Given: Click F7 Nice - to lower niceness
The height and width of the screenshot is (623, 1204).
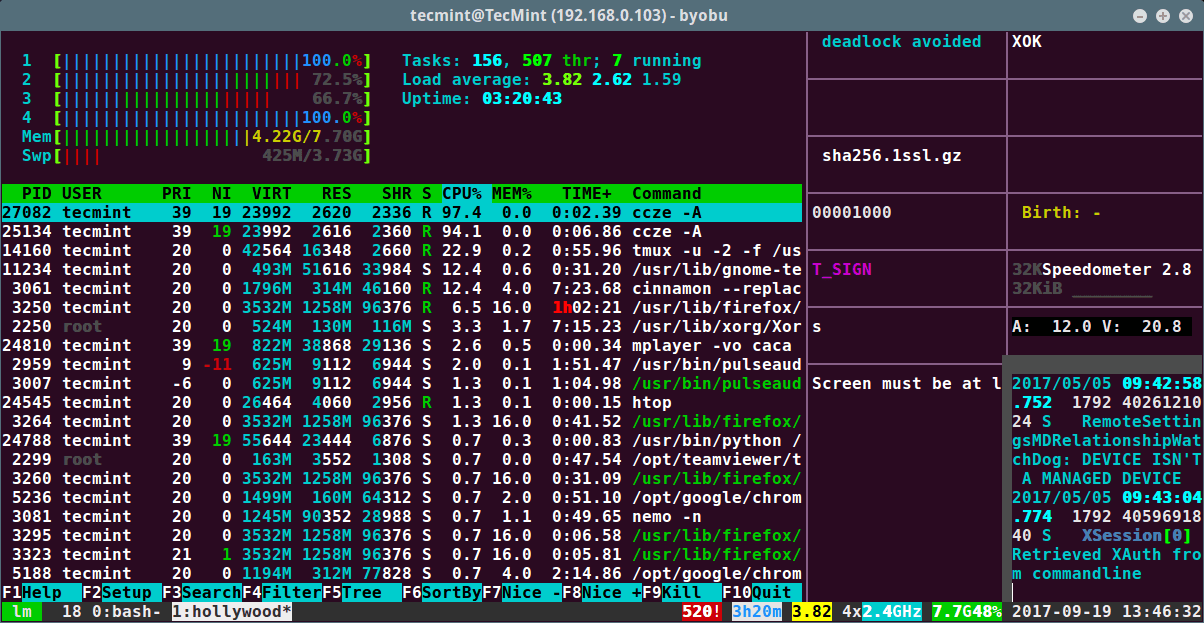Looking at the screenshot, I should tap(522, 592).
